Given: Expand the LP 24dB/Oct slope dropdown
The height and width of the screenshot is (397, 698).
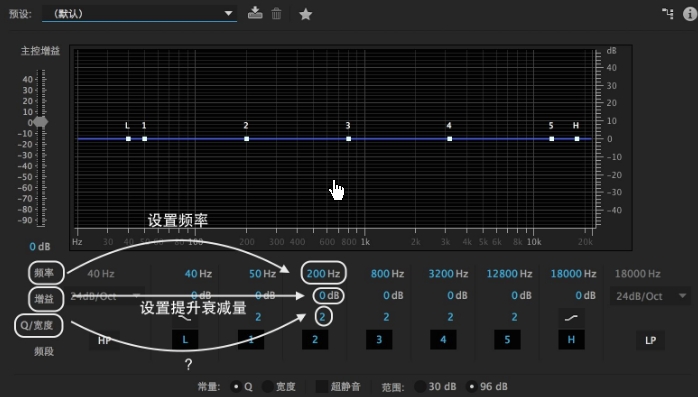Looking at the screenshot, I should [x=650, y=296].
